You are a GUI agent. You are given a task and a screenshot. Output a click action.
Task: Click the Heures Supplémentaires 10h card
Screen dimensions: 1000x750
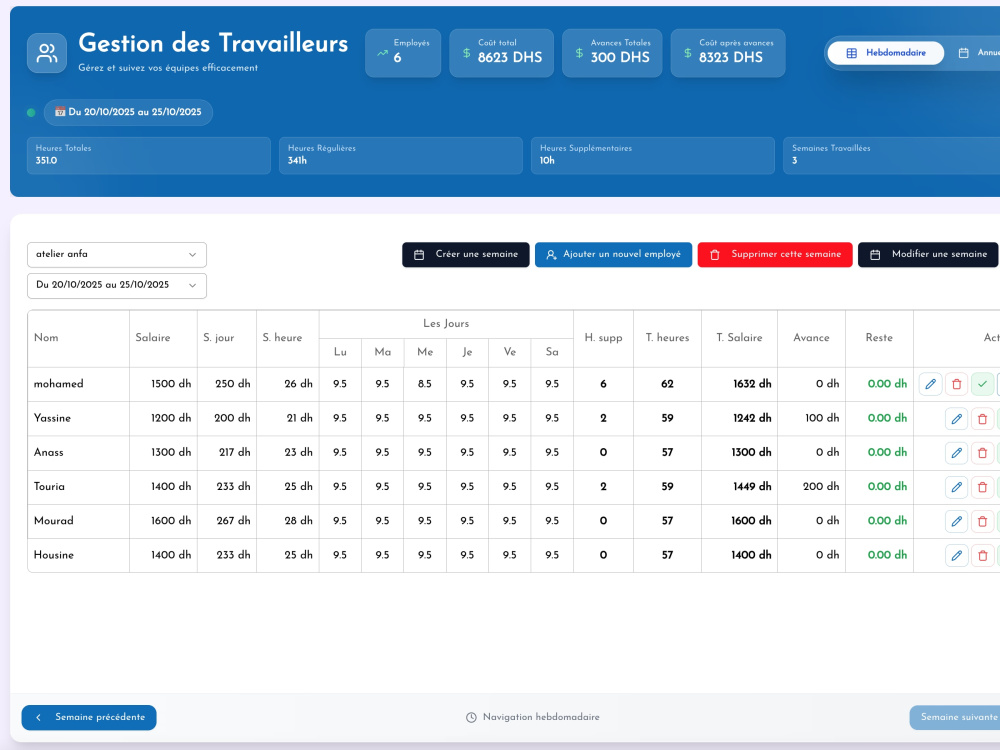coord(653,155)
